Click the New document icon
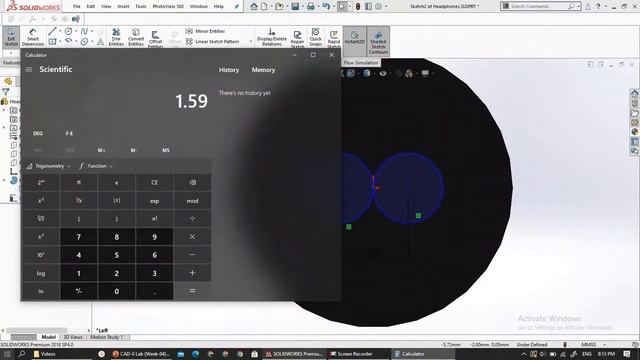Screen dimensions: 640x360 [264, 6]
